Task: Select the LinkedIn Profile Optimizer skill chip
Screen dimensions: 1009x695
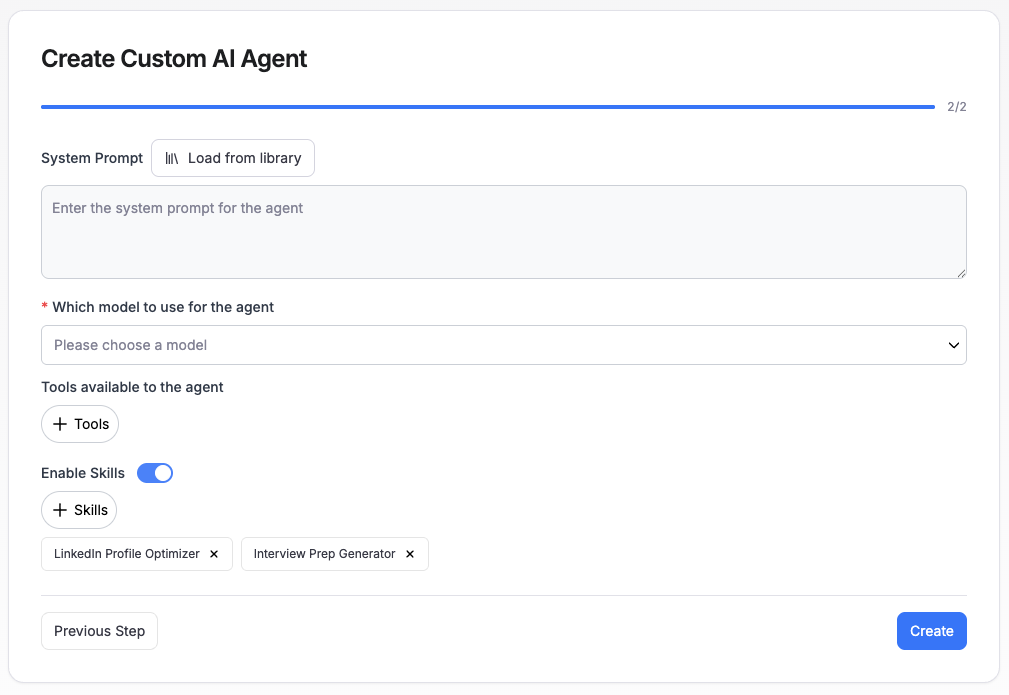Action: (125, 553)
